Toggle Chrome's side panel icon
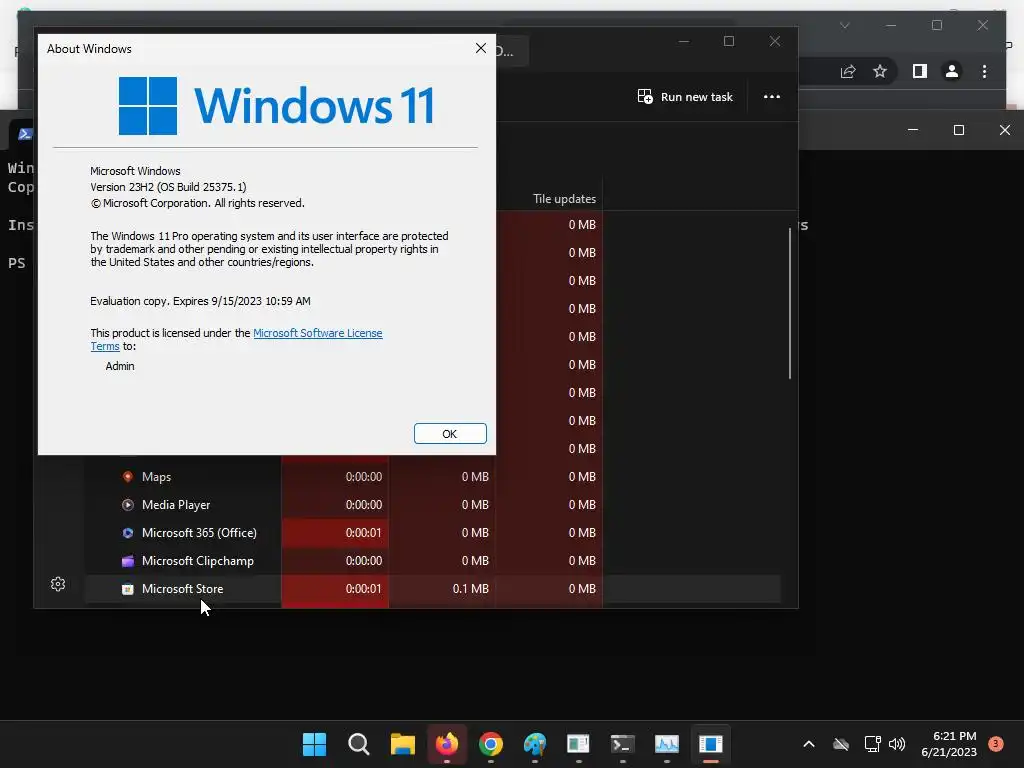Screen dimensions: 1024x768 point(920,71)
